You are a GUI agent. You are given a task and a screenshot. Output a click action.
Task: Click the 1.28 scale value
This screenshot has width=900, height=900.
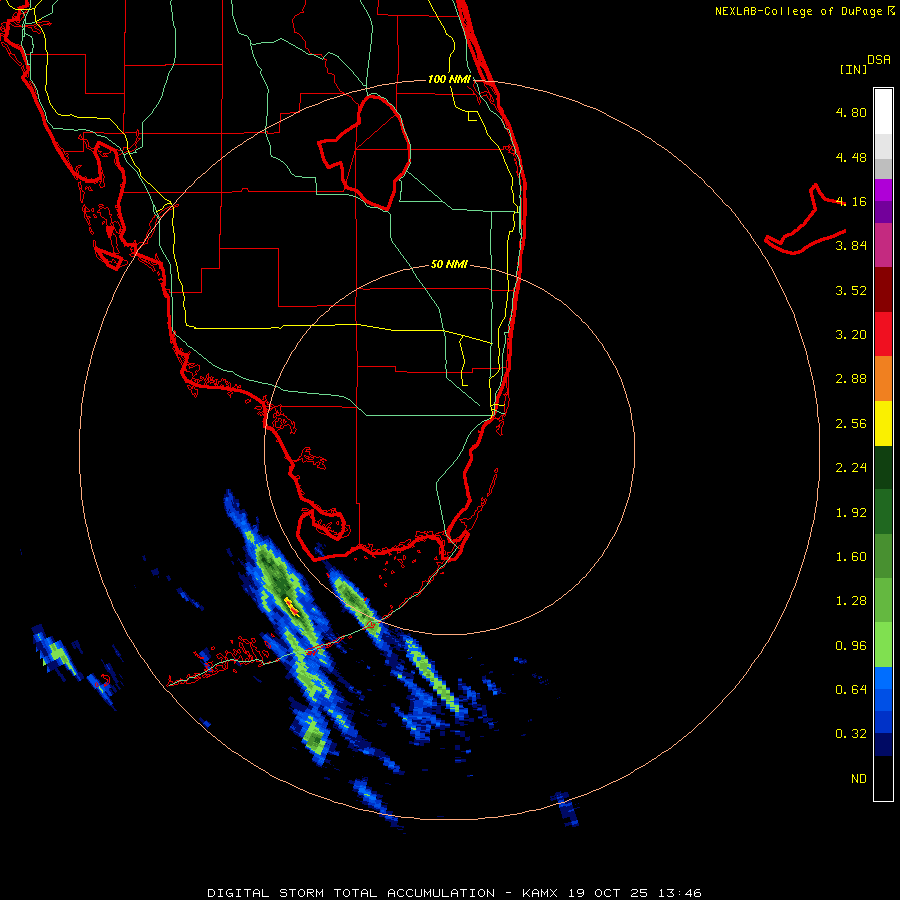pos(851,601)
